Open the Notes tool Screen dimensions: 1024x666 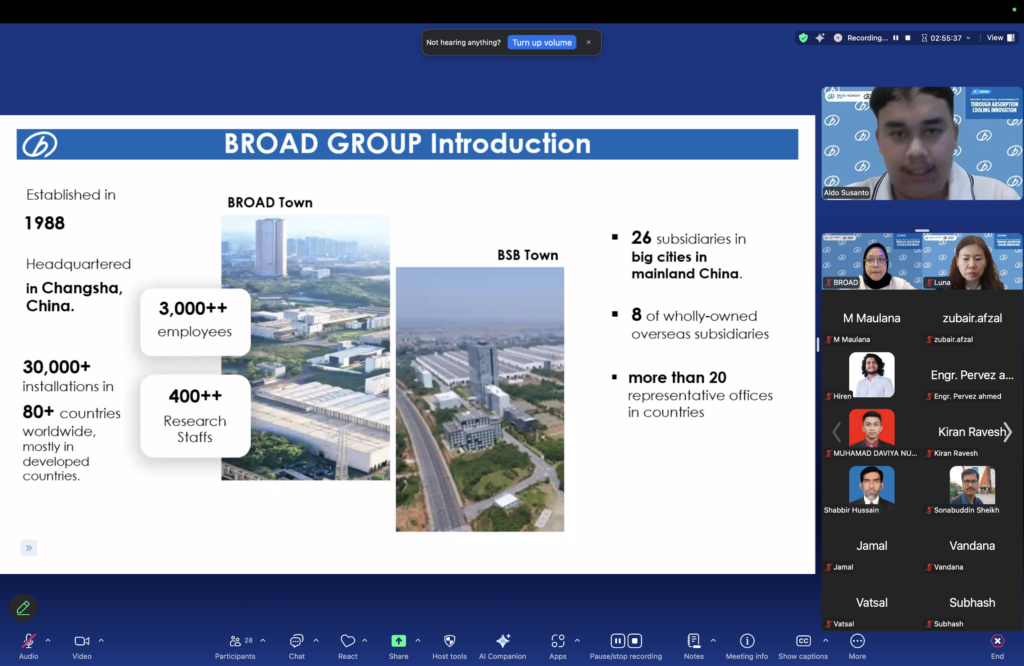[x=693, y=642]
